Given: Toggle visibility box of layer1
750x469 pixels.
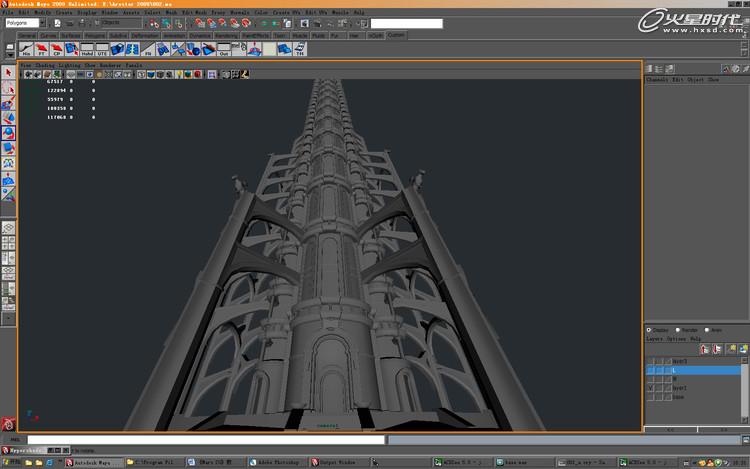Looking at the screenshot, I should [x=651, y=388].
